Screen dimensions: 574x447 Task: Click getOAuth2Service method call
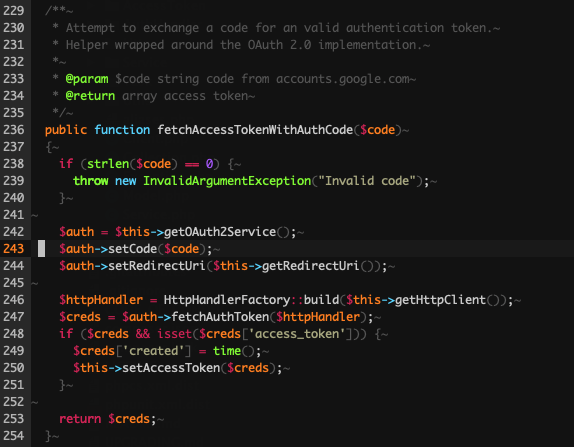pyautogui.click(x=220, y=232)
